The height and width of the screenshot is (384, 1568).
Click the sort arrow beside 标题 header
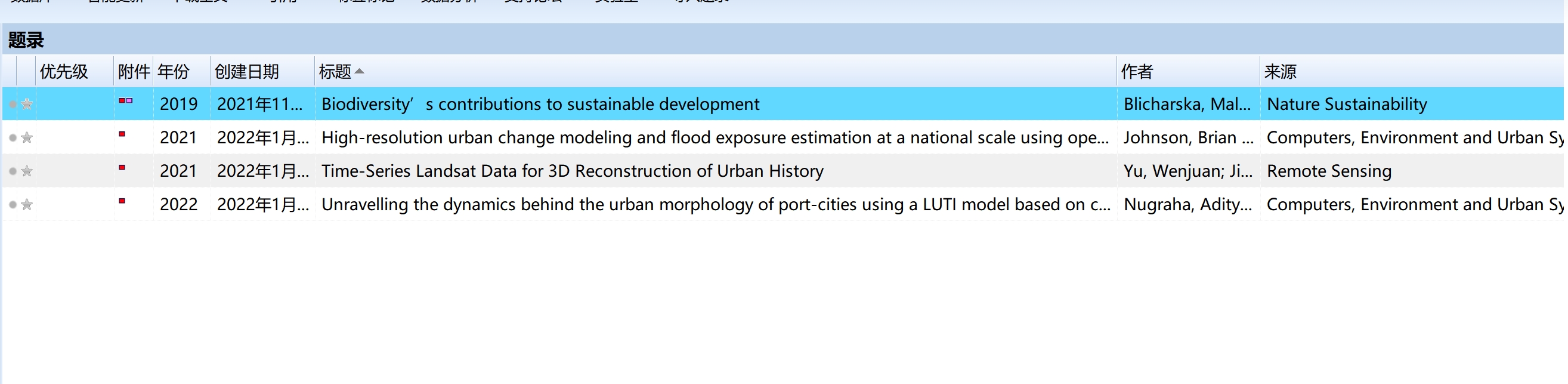(359, 71)
